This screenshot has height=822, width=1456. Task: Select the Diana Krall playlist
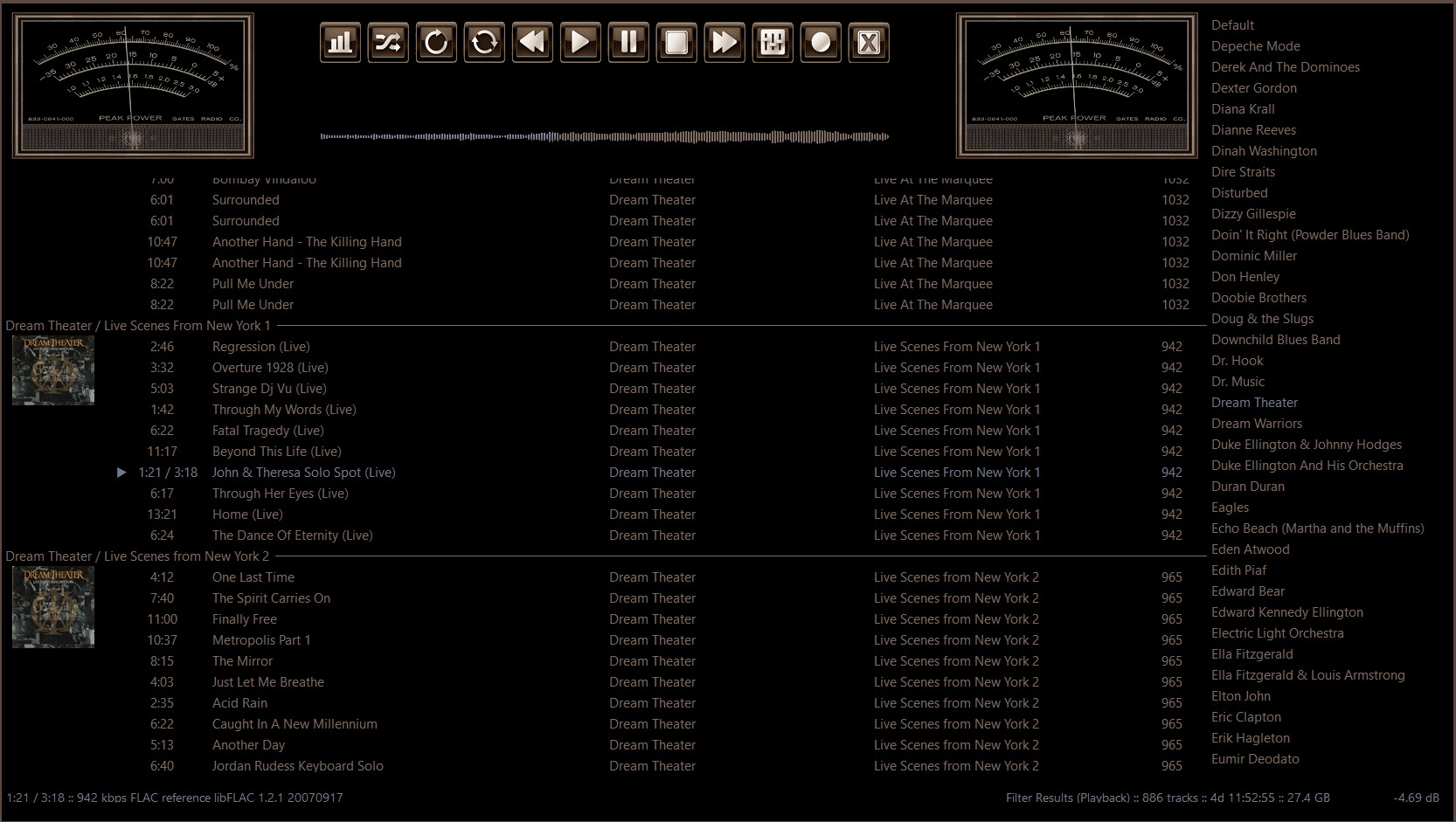pos(1243,109)
